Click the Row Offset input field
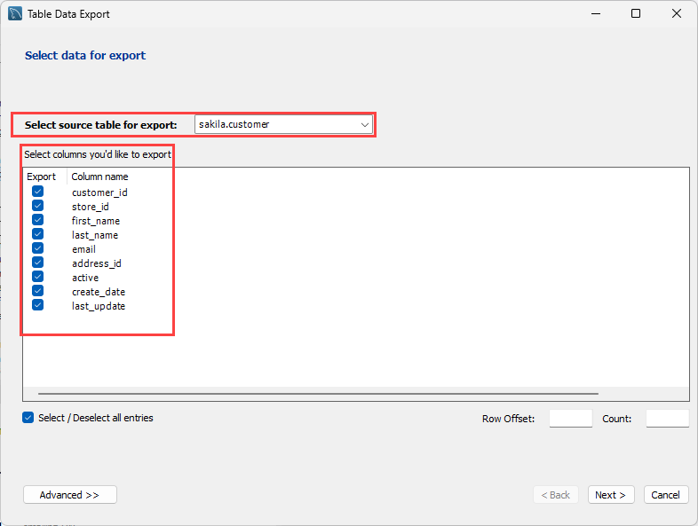This screenshot has height=526, width=698. coord(570,419)
